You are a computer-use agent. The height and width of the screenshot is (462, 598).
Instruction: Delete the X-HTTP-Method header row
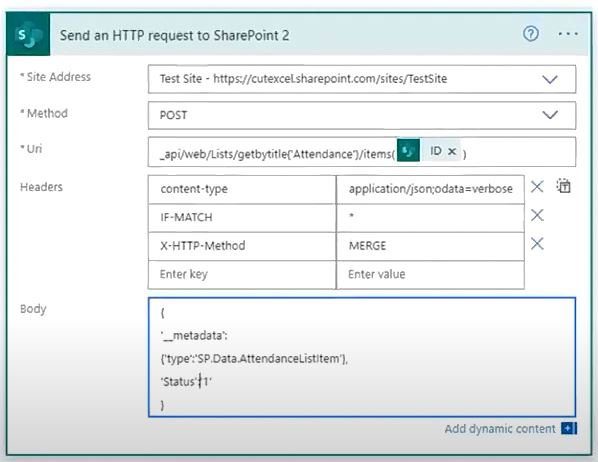click(537, 243)
